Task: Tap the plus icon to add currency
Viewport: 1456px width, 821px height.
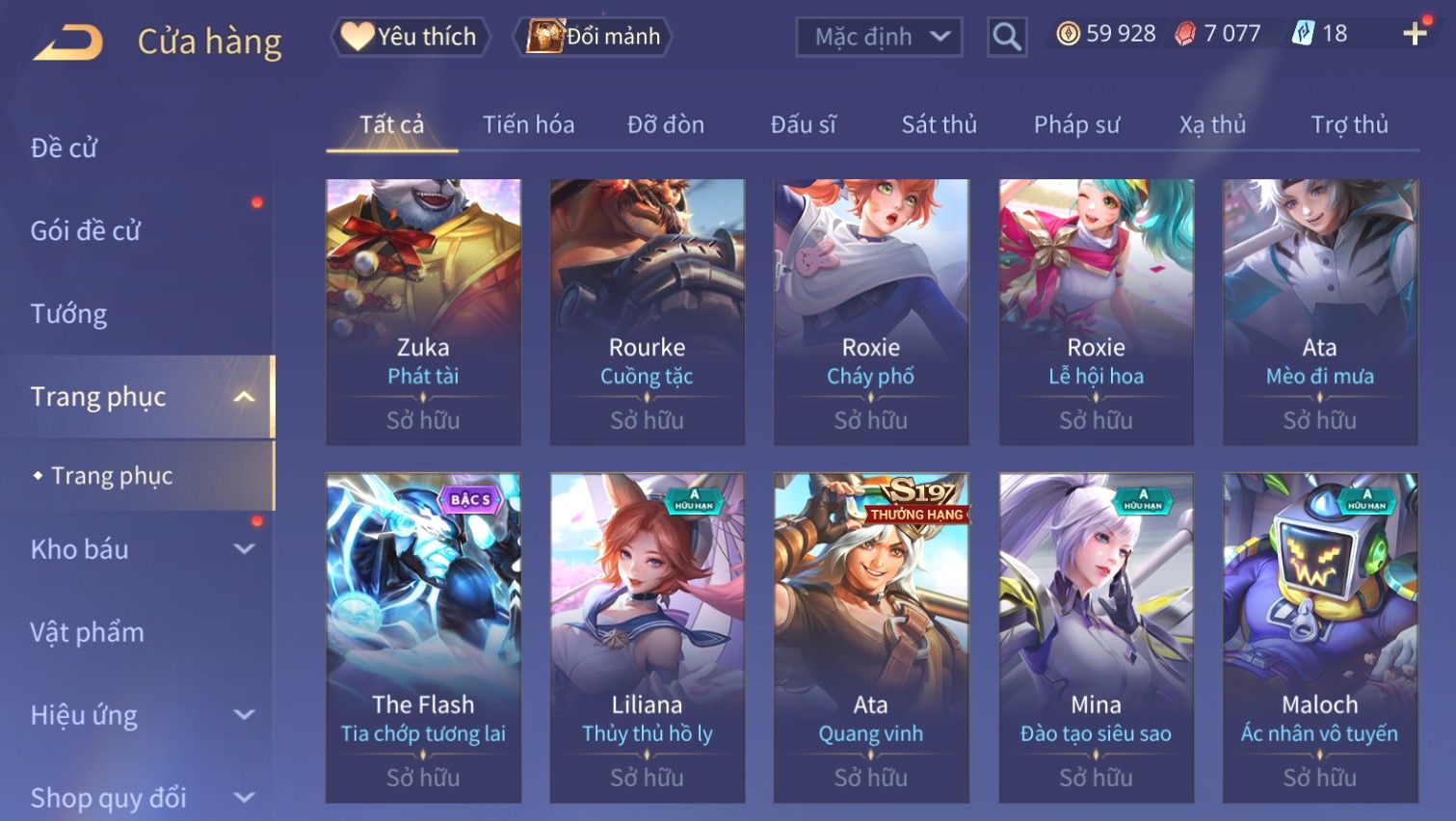Action: coord(1415,34)
